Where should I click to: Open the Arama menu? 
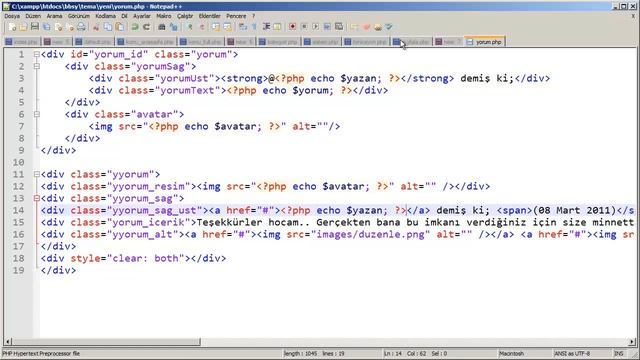coord(54,16)
